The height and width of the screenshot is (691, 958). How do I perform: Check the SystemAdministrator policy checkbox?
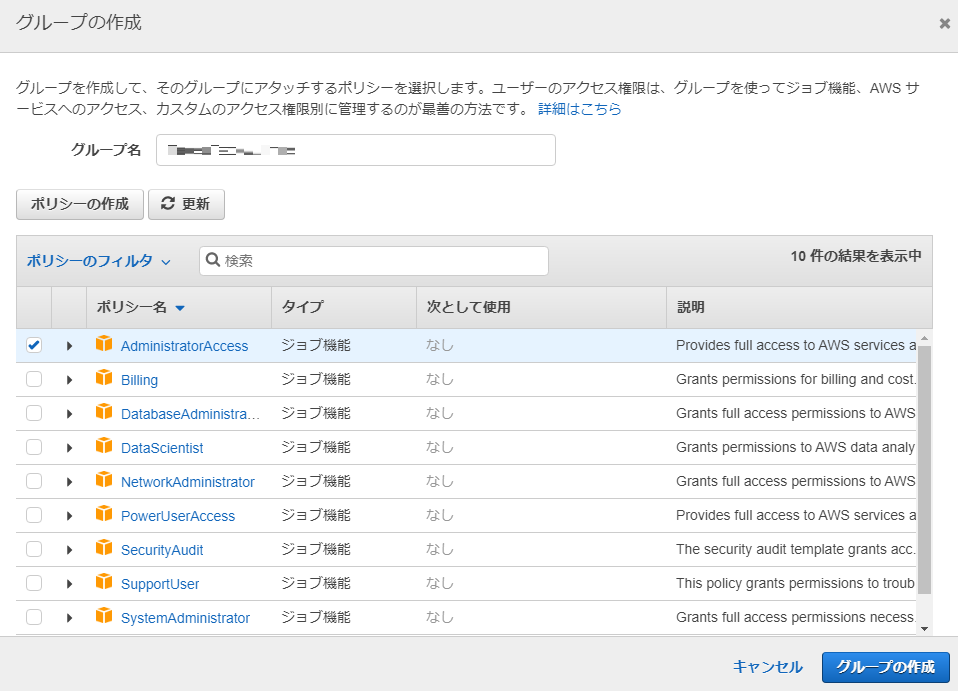point(34,618)
